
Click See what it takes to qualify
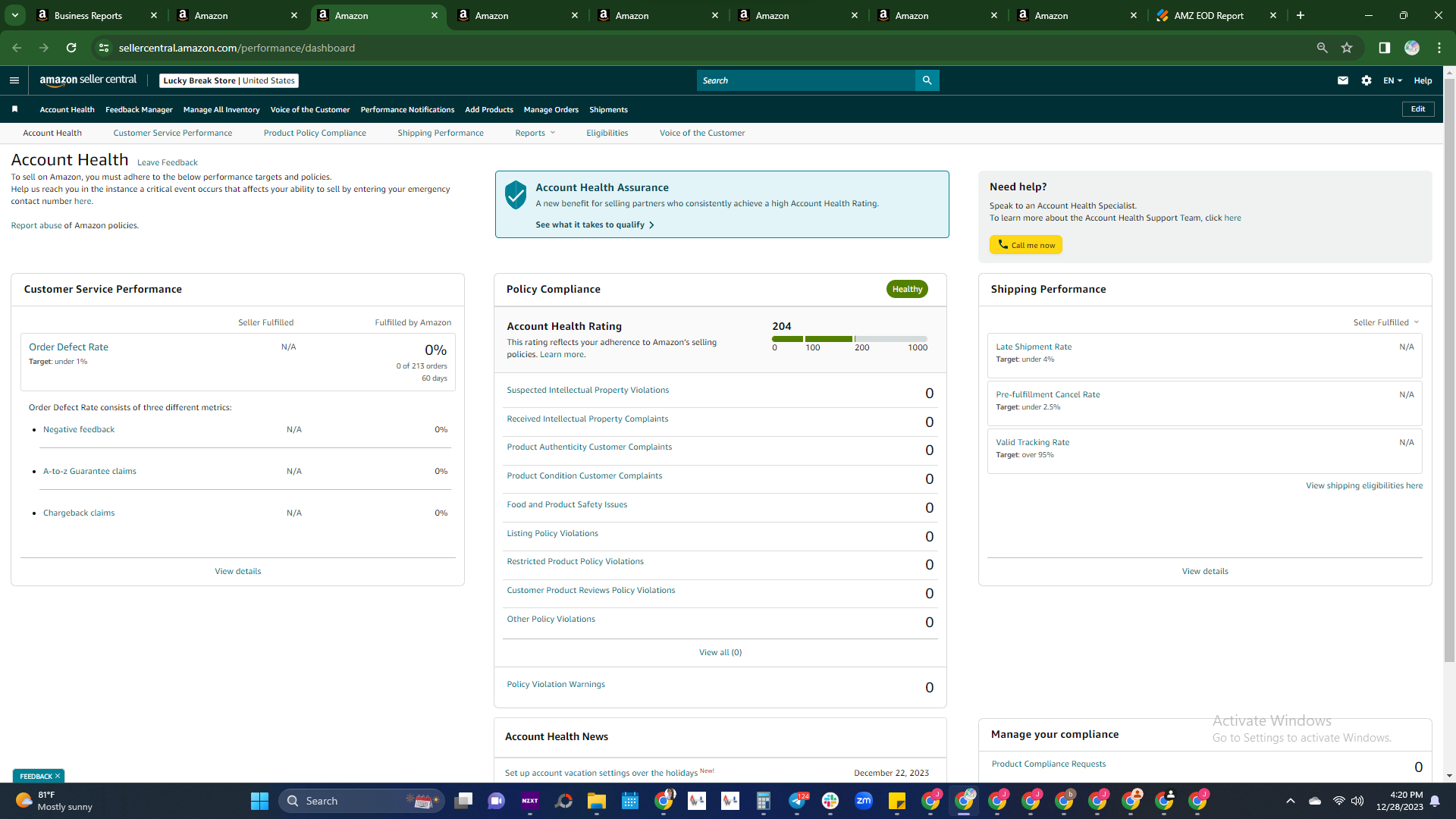(595, 224)
